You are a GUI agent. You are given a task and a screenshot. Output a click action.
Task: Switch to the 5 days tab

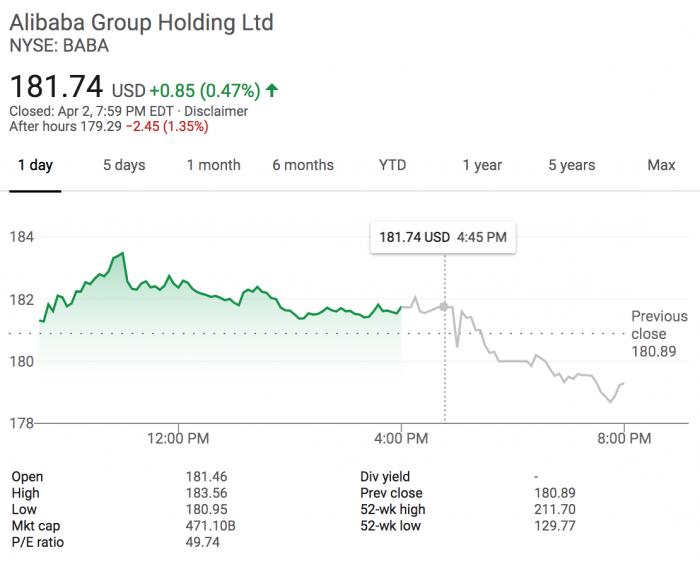[124, 165]
